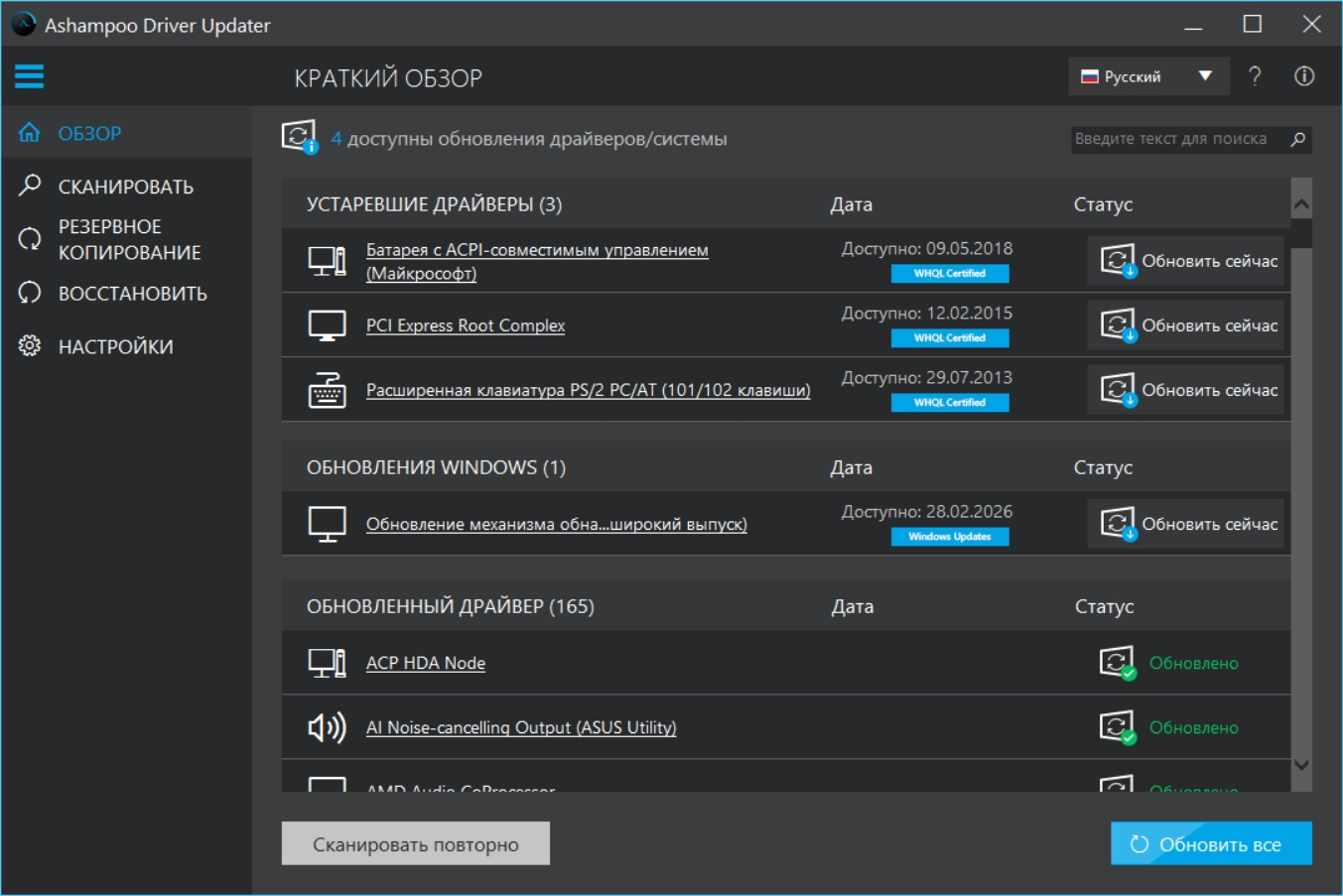
Task: Open the hamburger menu icon
Action: coord(29,76)
